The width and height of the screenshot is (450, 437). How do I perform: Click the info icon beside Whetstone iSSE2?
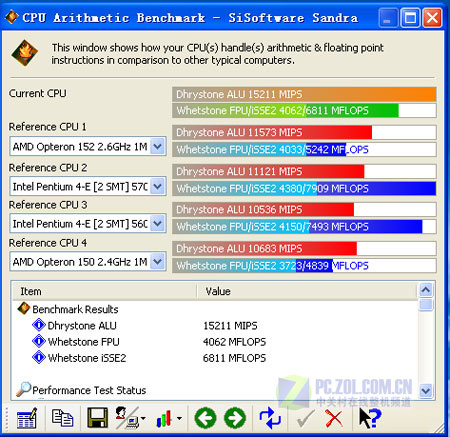39,357
